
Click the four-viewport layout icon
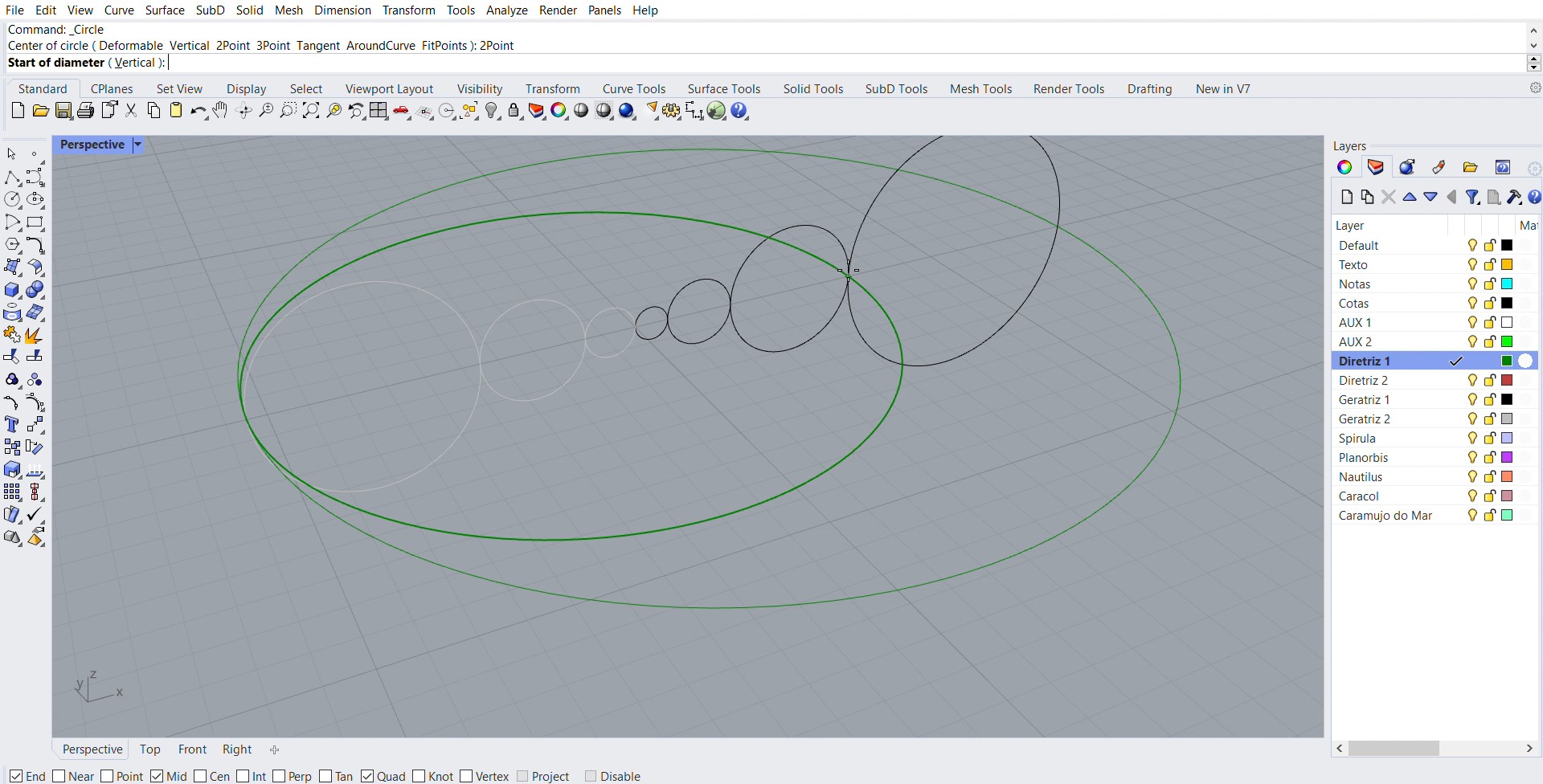(x=379, y=111)
